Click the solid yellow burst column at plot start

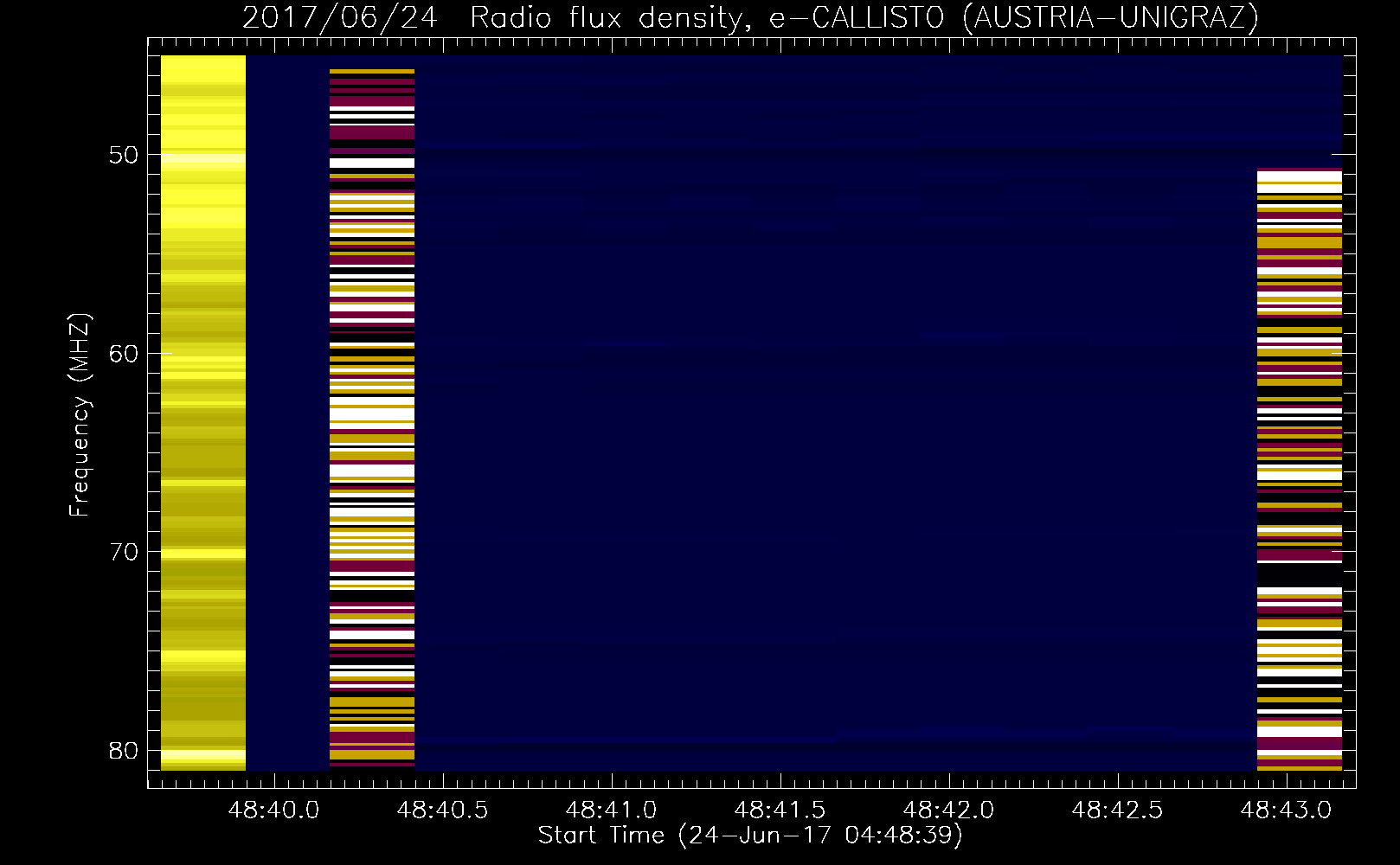coord(203,413)
